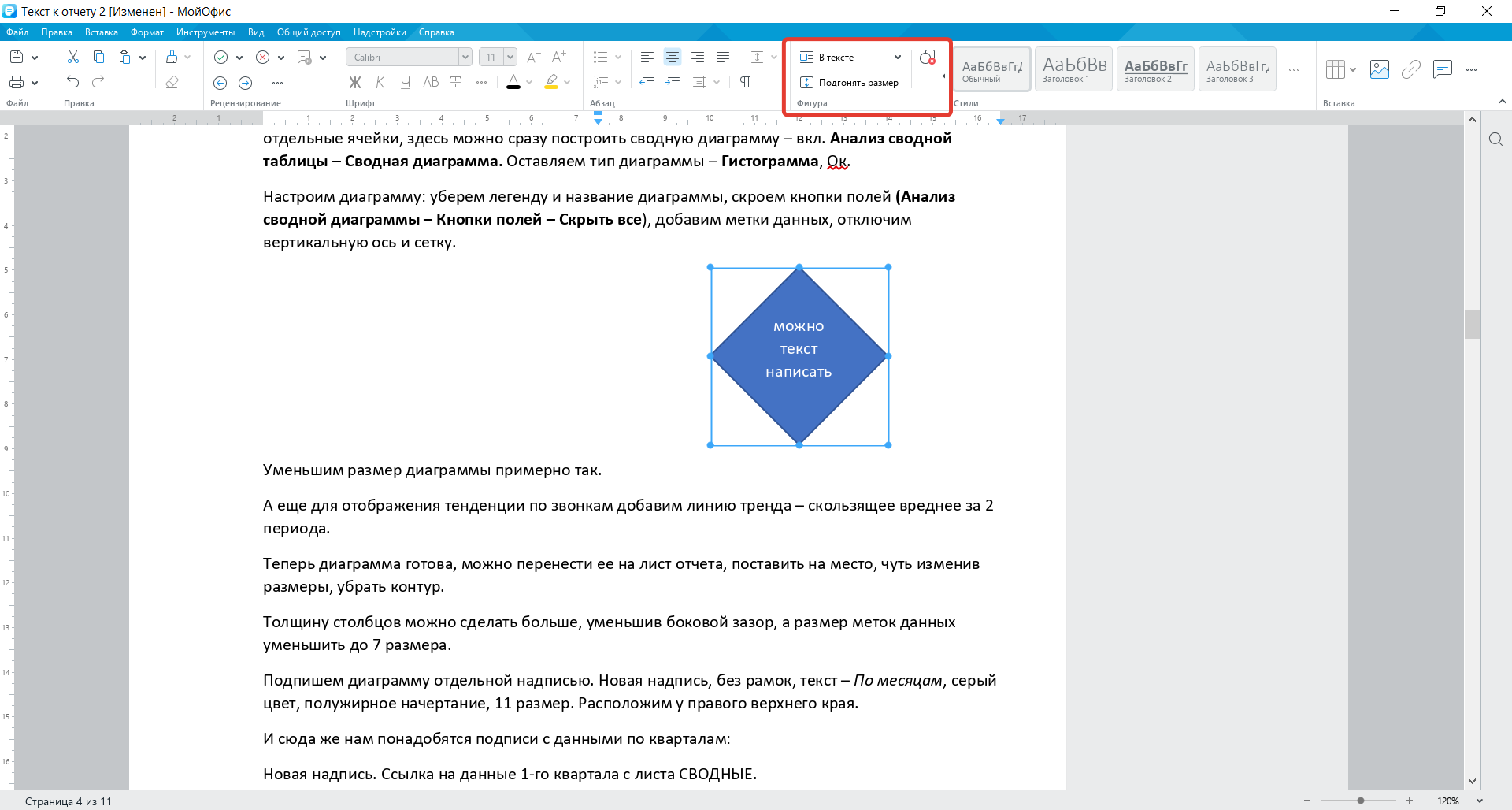Click the Print icon

[x=17, y=82]
